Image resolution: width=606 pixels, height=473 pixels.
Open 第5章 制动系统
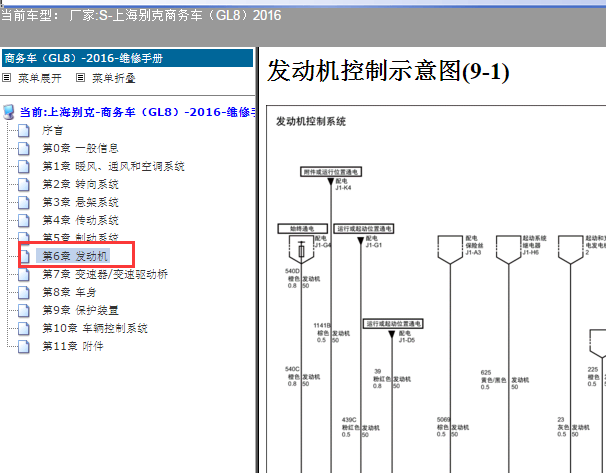pyautogui.click(x=80, y=237)
